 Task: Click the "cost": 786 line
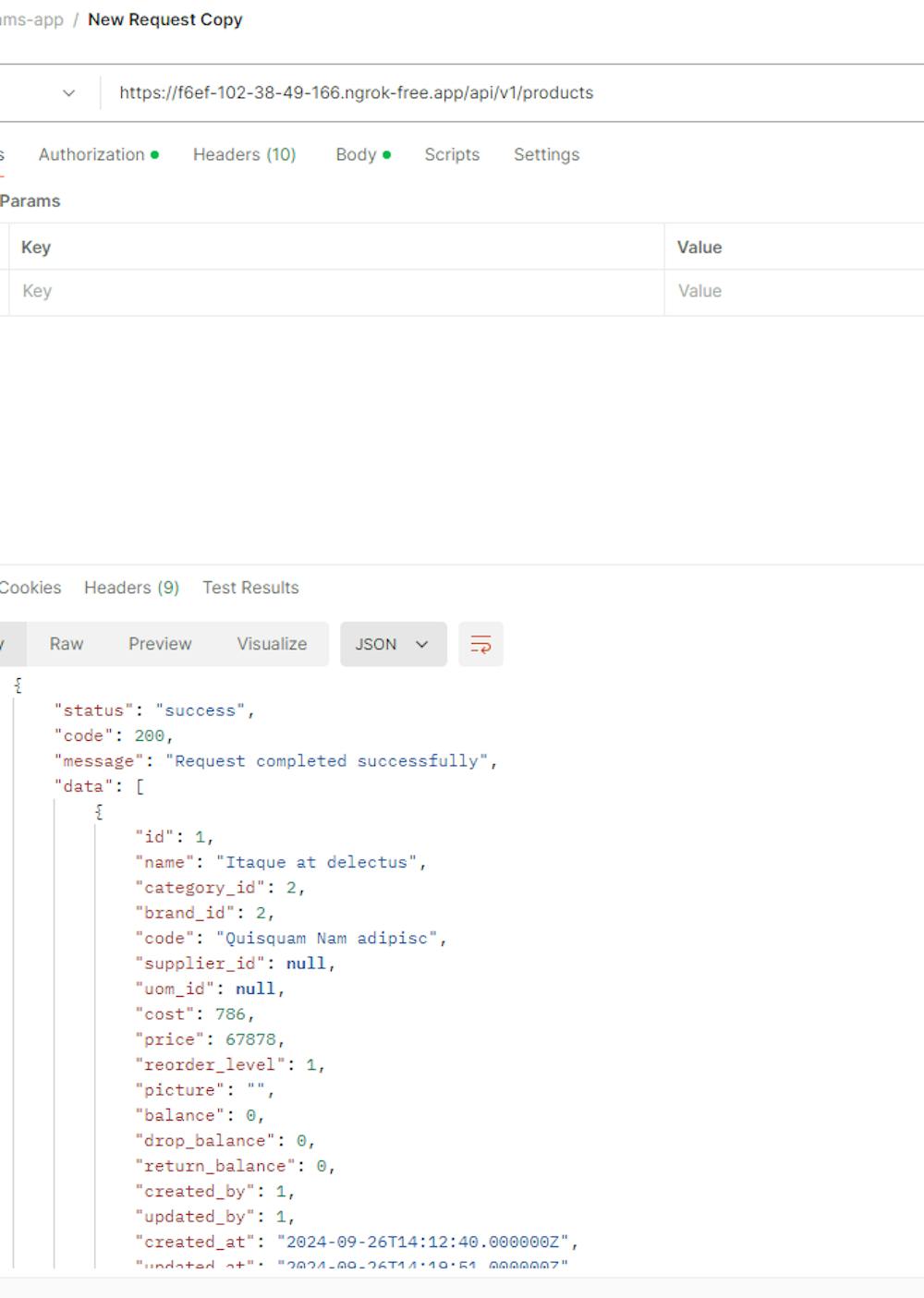pyautogui.click(x=195, y=1014)
